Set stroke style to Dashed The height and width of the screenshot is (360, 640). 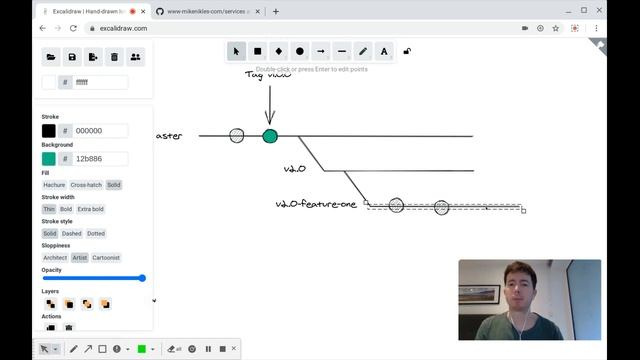[x=72, y=233]
